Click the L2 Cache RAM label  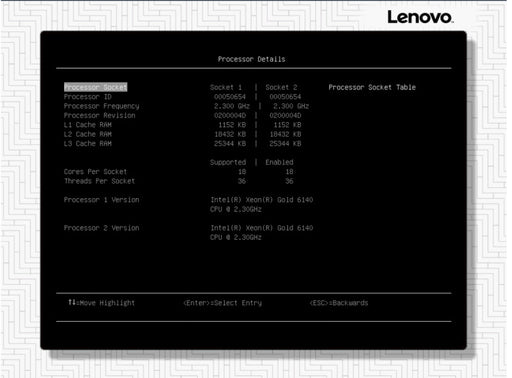(88, 134)
